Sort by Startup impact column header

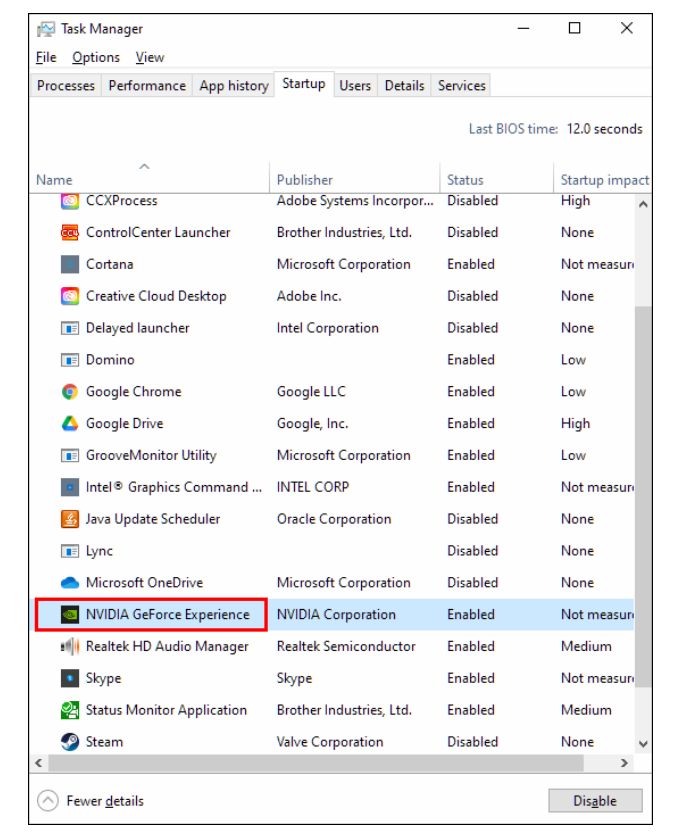[604, 180]
